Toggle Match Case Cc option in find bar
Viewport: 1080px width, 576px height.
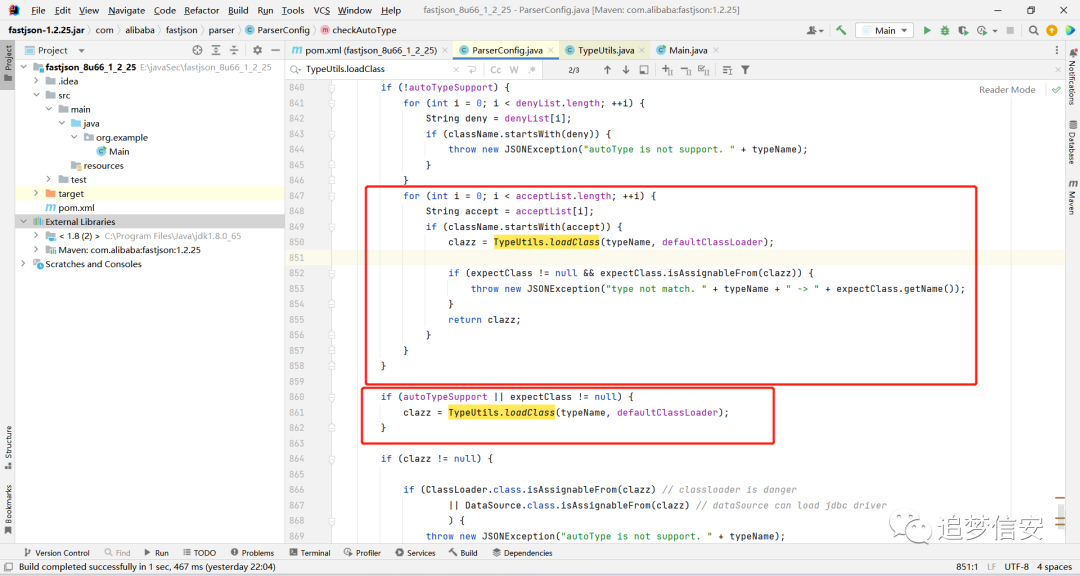pos(495,70)
